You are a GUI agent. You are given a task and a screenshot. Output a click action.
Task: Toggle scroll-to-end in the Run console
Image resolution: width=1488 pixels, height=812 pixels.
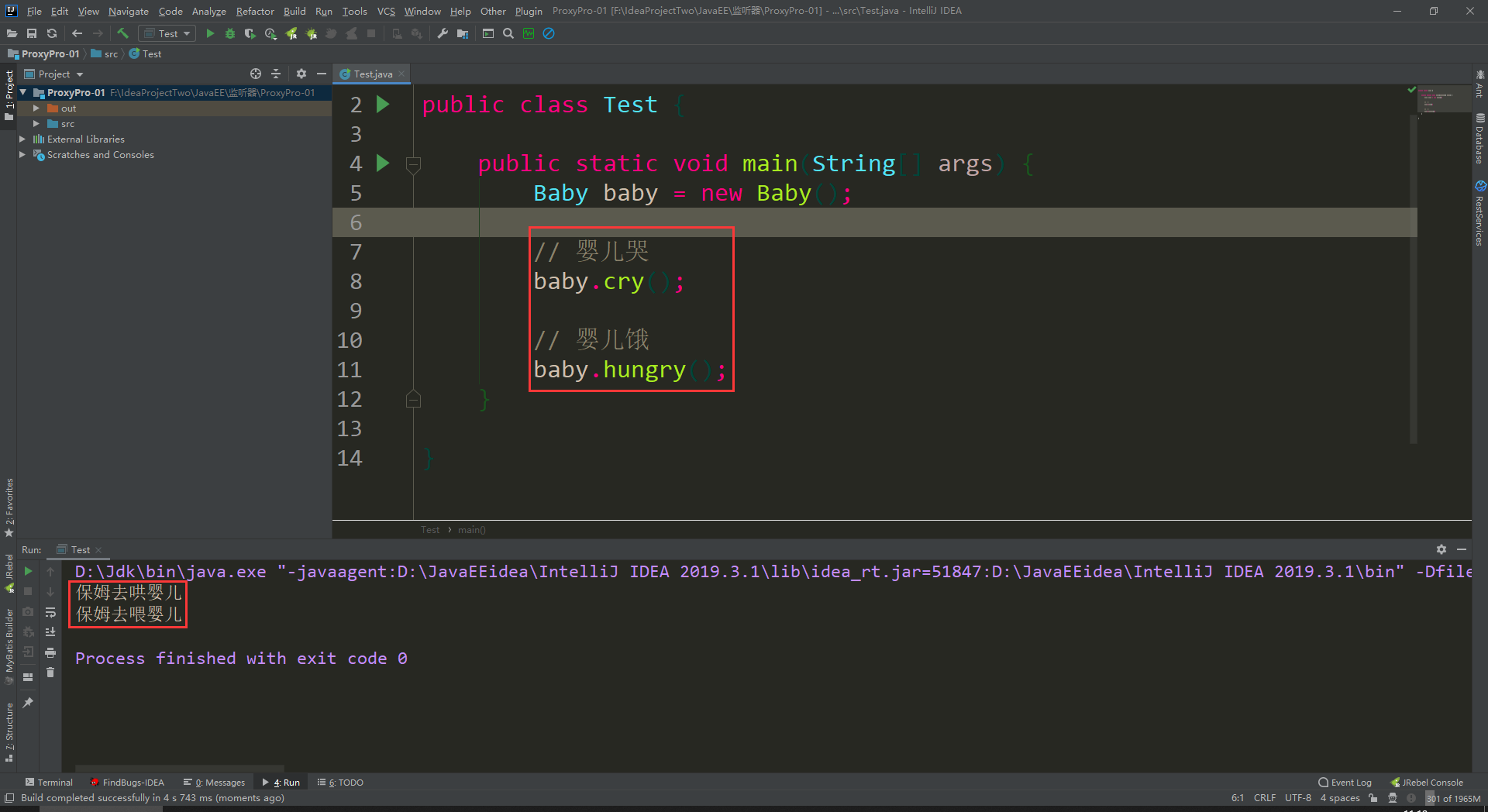[x=50, y=632]
